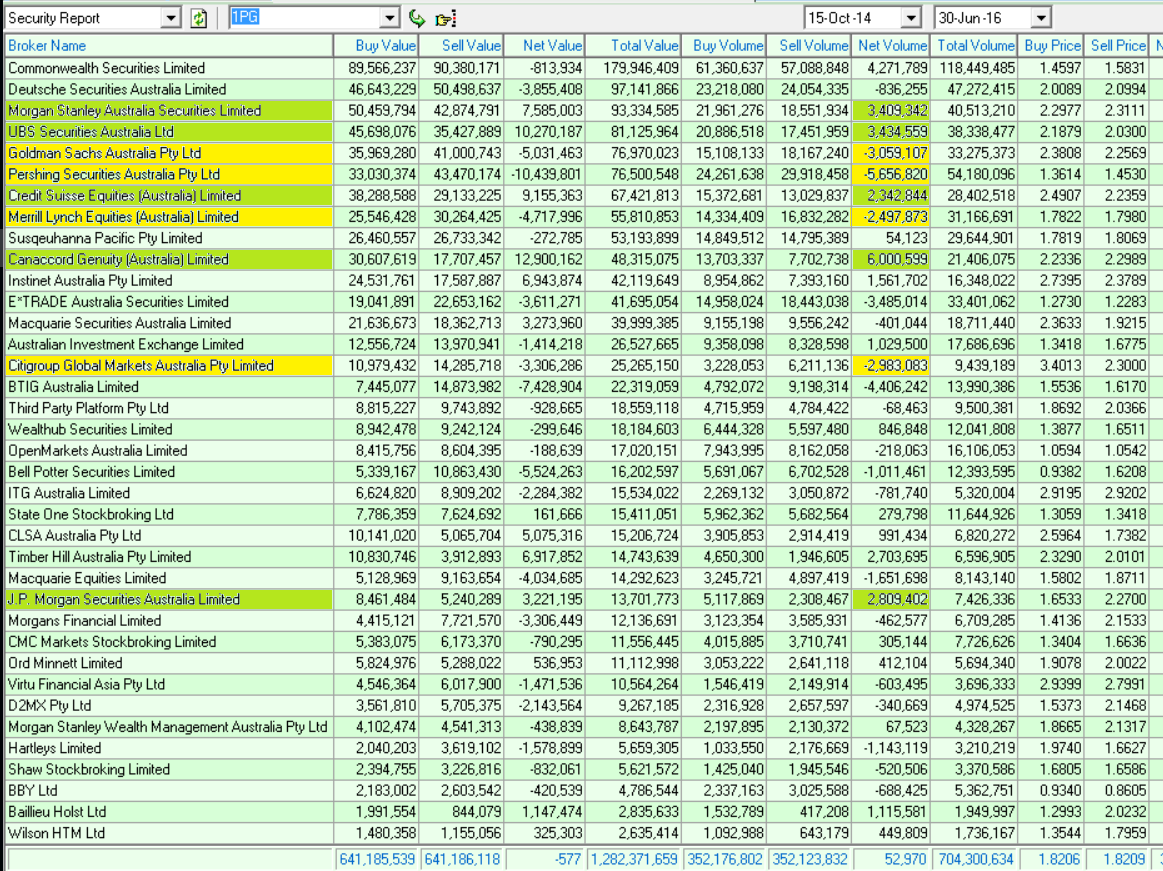Select Citigroup Global Markets Australia Pty Limited

point(168,366)
